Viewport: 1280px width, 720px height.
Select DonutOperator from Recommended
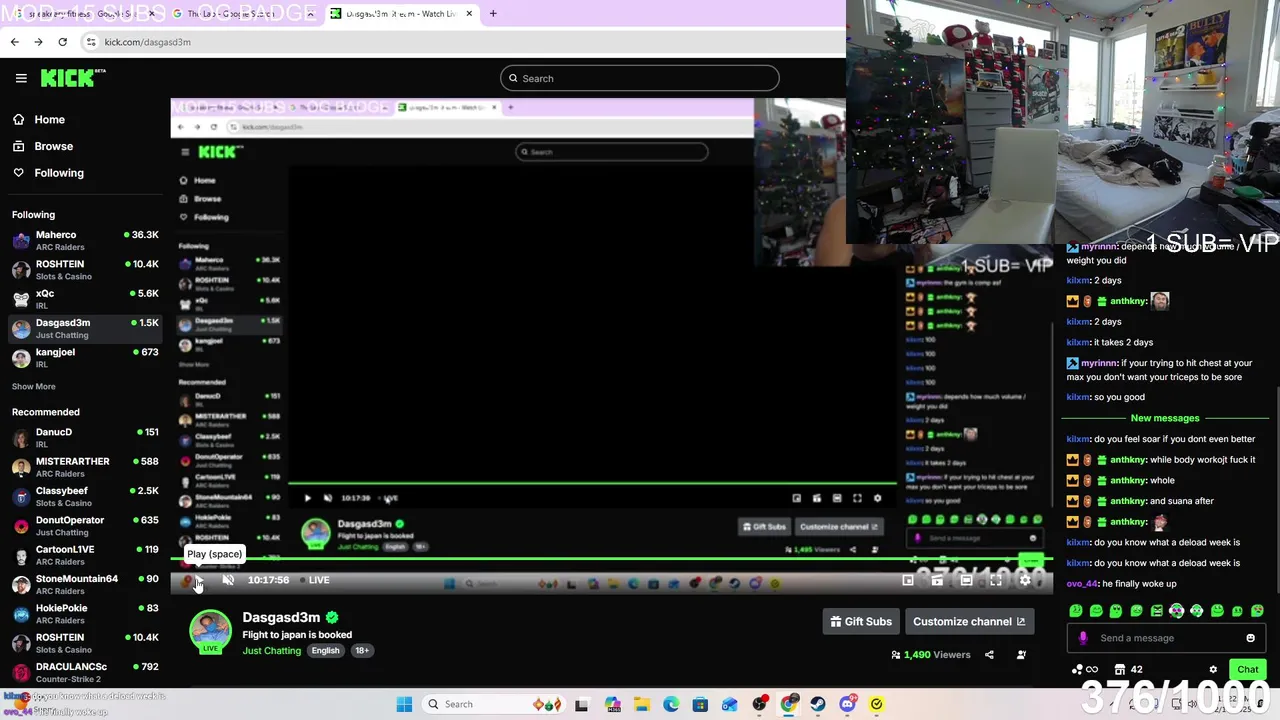tap(85, 526)
